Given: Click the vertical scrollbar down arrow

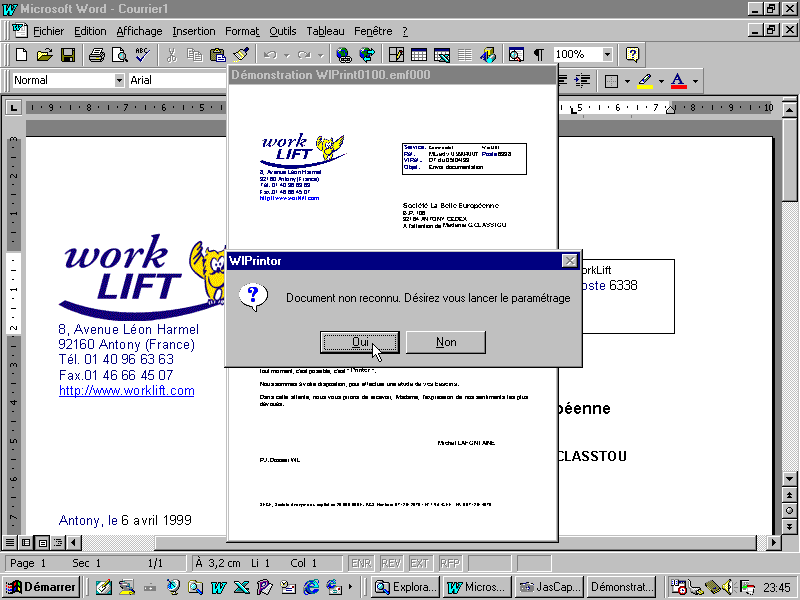Looking at the screenshot, I should click(x=789, y=479).
